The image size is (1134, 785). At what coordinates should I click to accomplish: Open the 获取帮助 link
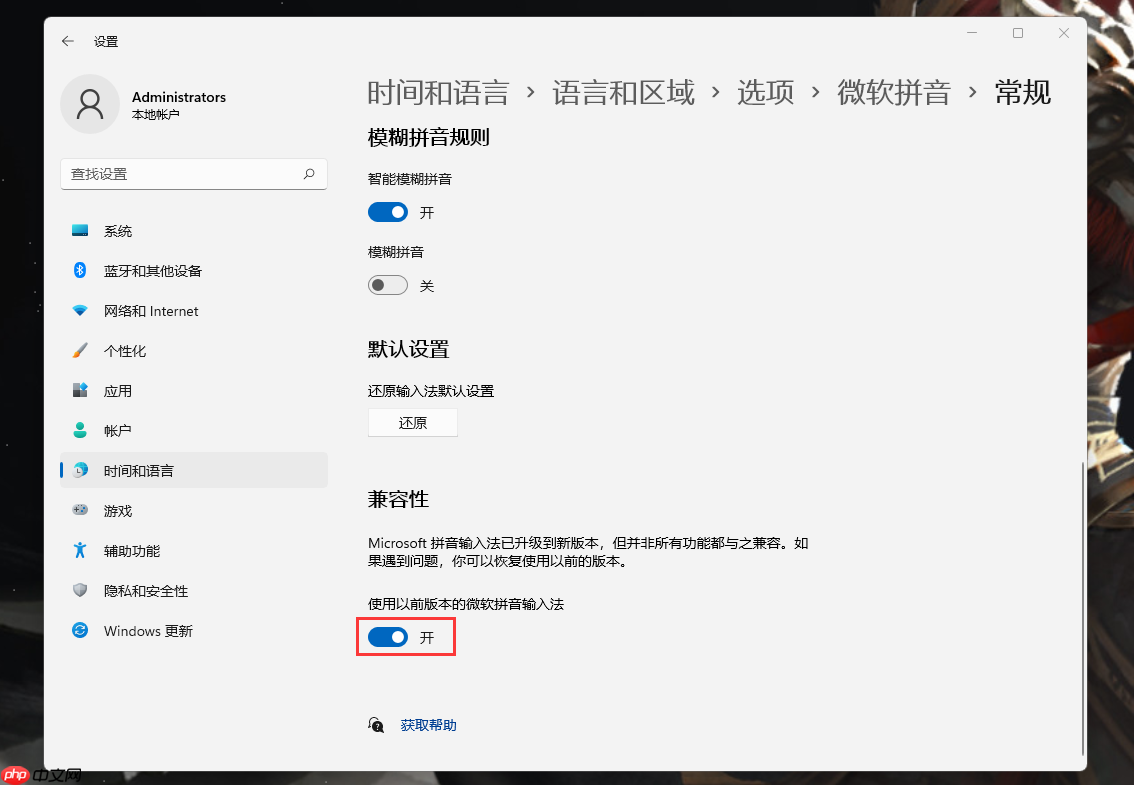point(428,724)
